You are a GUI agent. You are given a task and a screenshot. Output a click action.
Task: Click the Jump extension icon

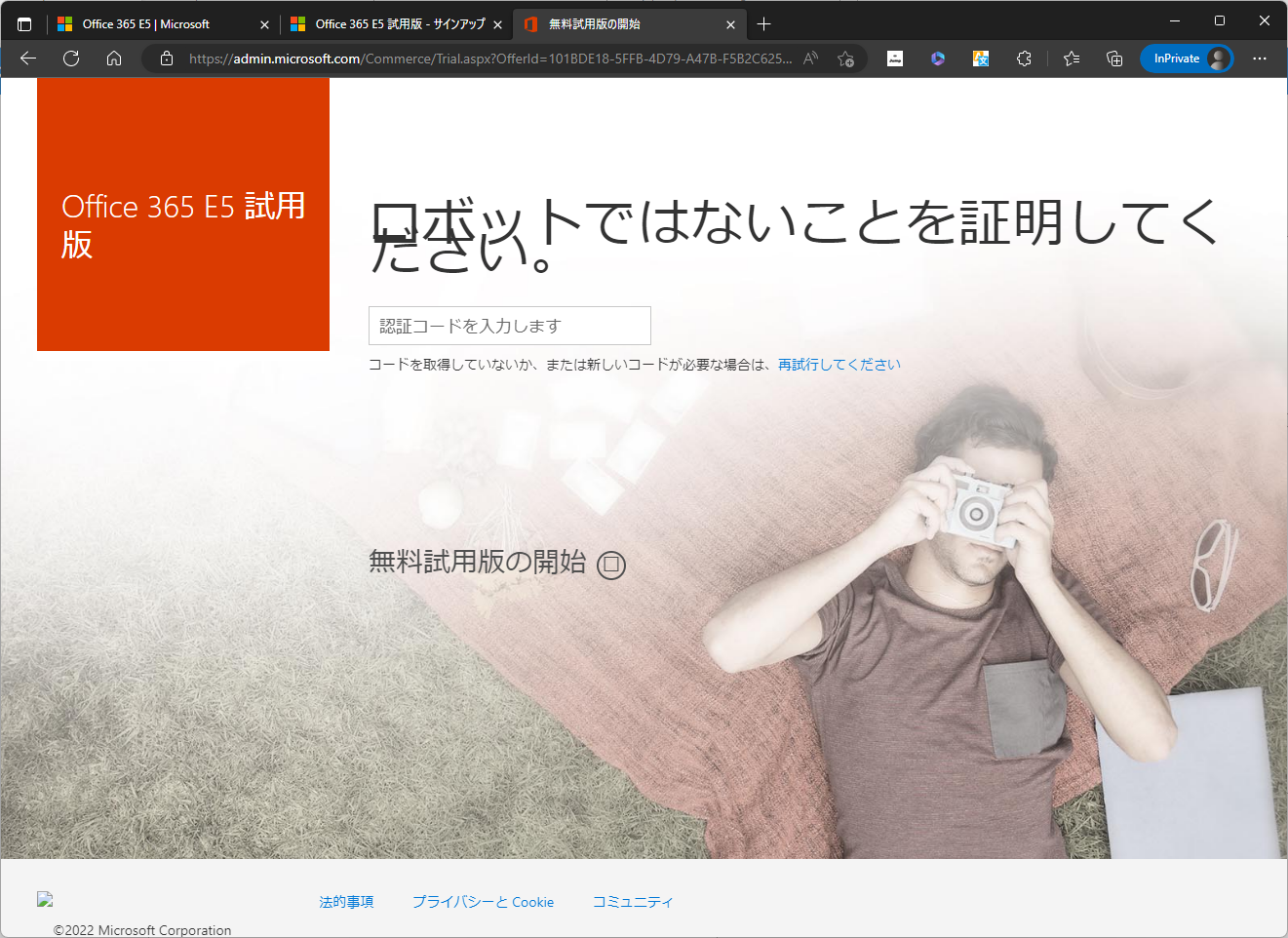pos(895,59)
